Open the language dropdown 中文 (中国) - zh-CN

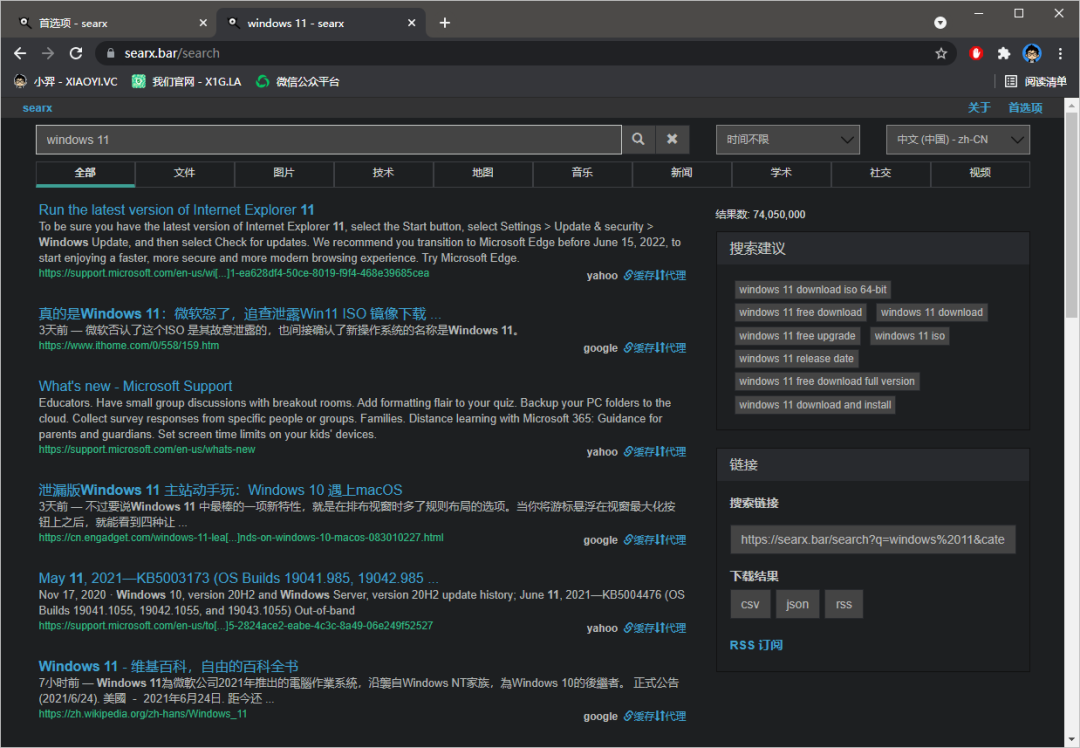point(957,140)
